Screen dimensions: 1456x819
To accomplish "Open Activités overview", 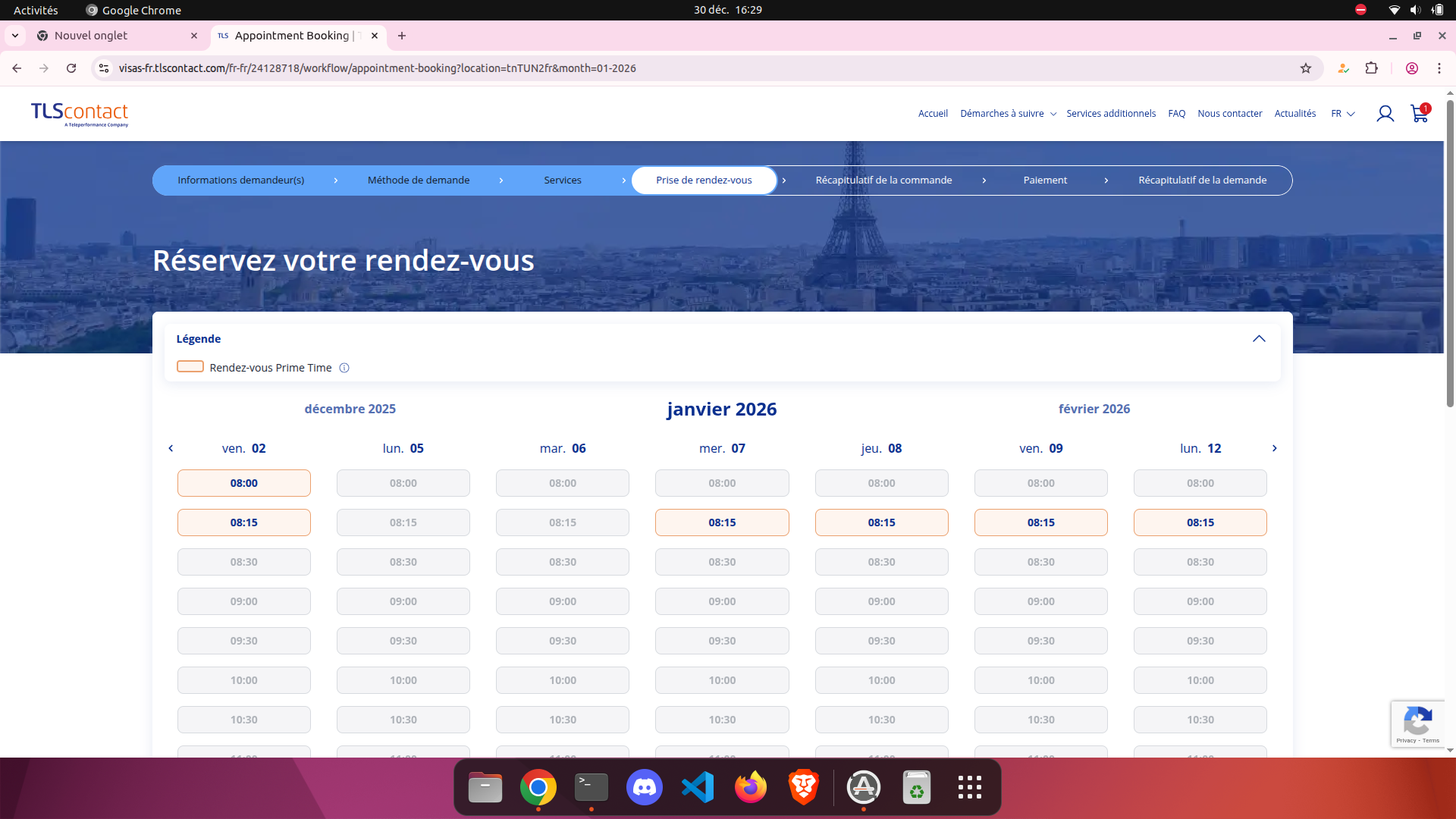I will [36, 10].
